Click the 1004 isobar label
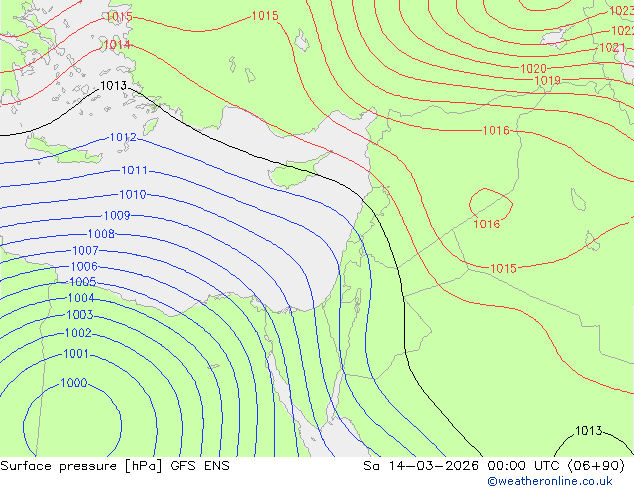Screen dimensions: 634x490 (81, 298)
